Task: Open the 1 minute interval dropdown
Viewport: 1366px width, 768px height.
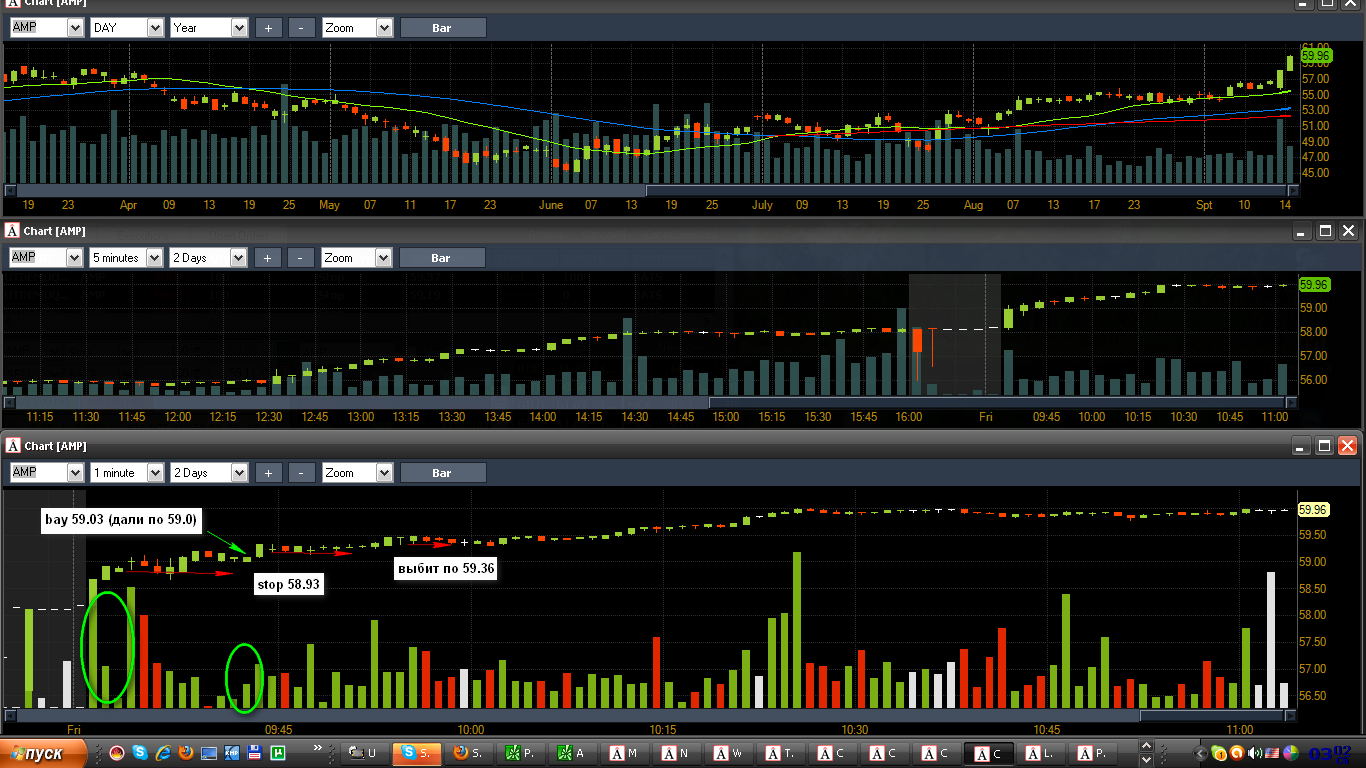Action: (155, 472)
